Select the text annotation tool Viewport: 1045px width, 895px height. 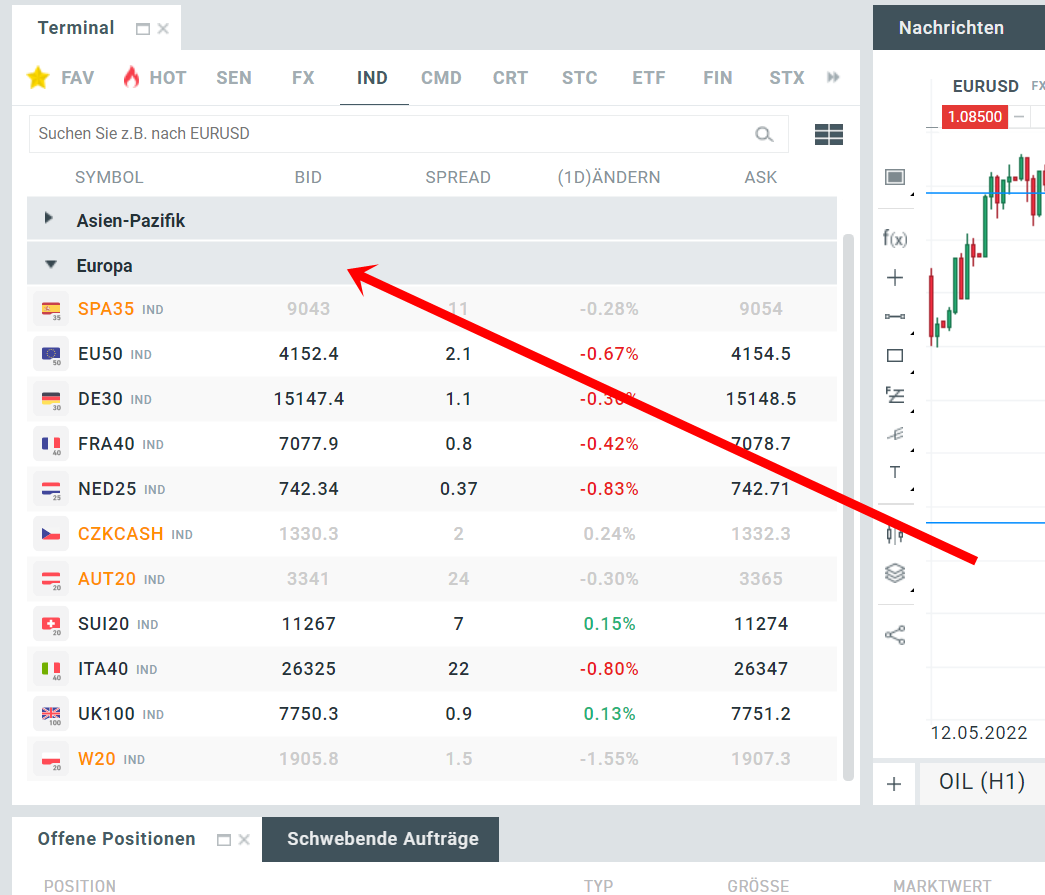[893, 472]
